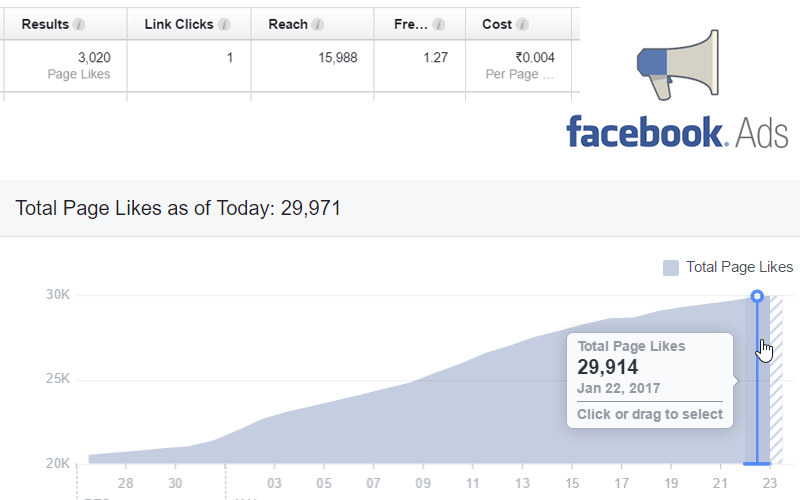The width and height of the screenshot is (800, 500).
Task: Sort by the Results column header
Action: [45, 24]
